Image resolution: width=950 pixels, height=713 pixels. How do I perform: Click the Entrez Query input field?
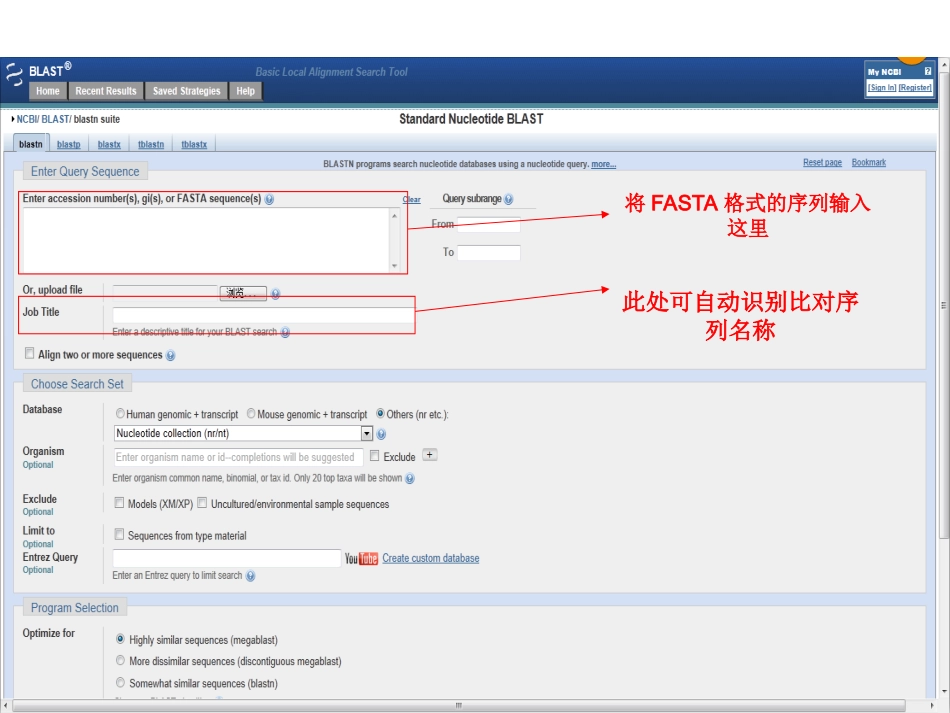pyautogui.click(x=227, y=558)
